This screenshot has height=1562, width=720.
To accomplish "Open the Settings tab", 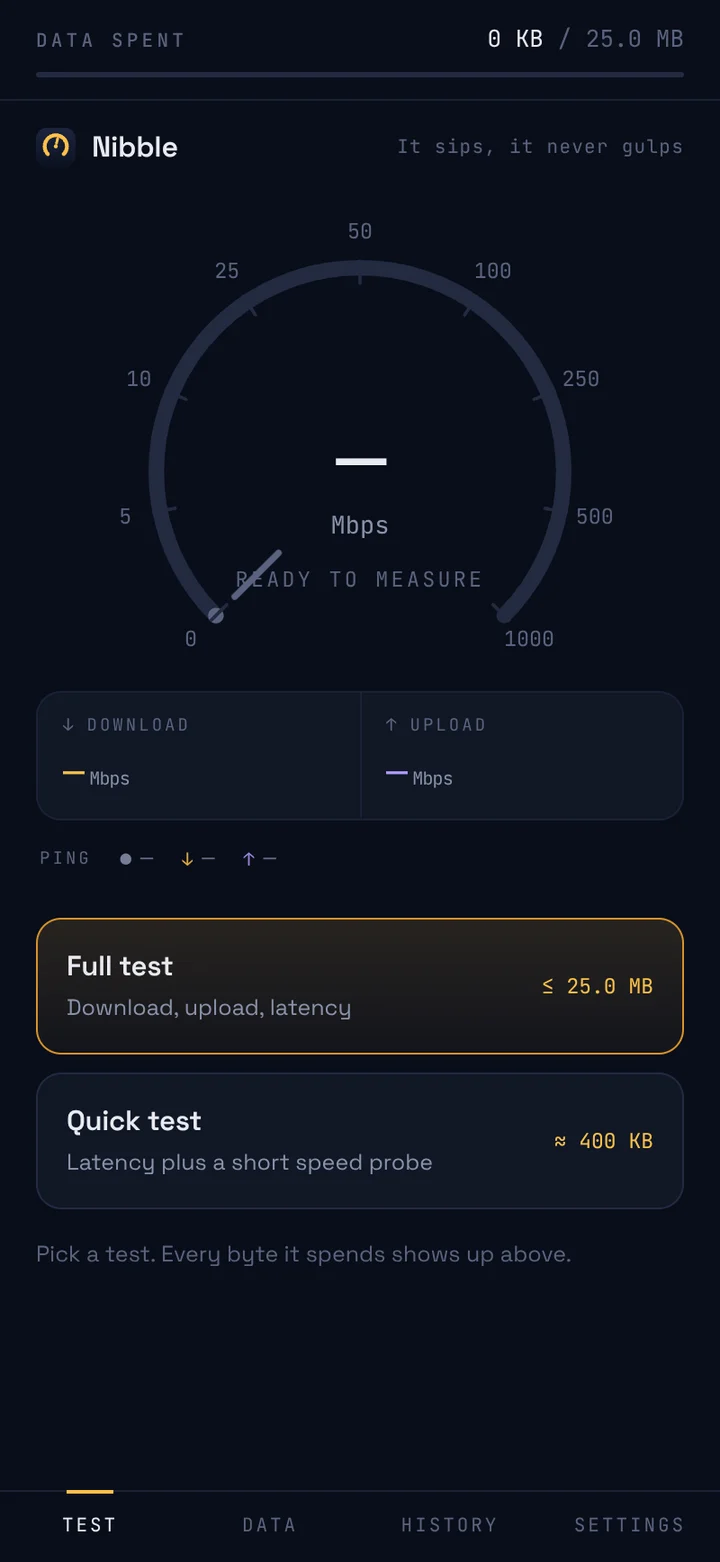I will pos(629,1525).
